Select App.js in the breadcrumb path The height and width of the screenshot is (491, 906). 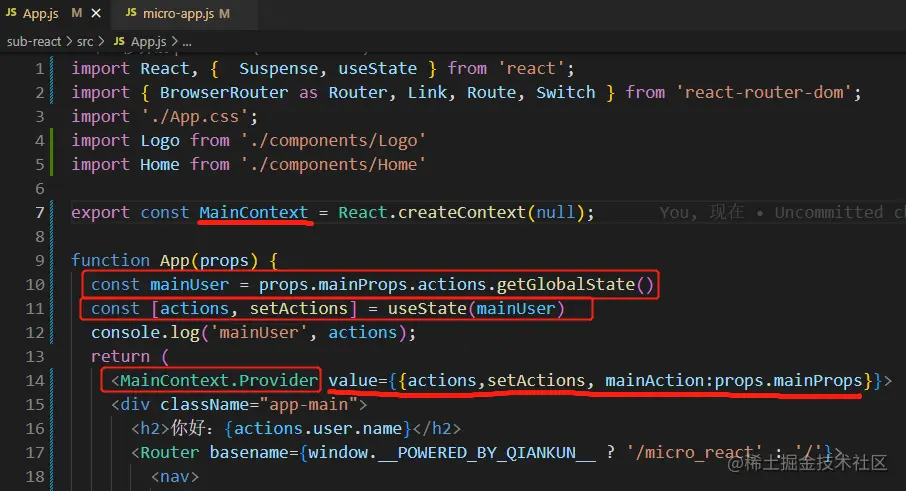point(148,42)
